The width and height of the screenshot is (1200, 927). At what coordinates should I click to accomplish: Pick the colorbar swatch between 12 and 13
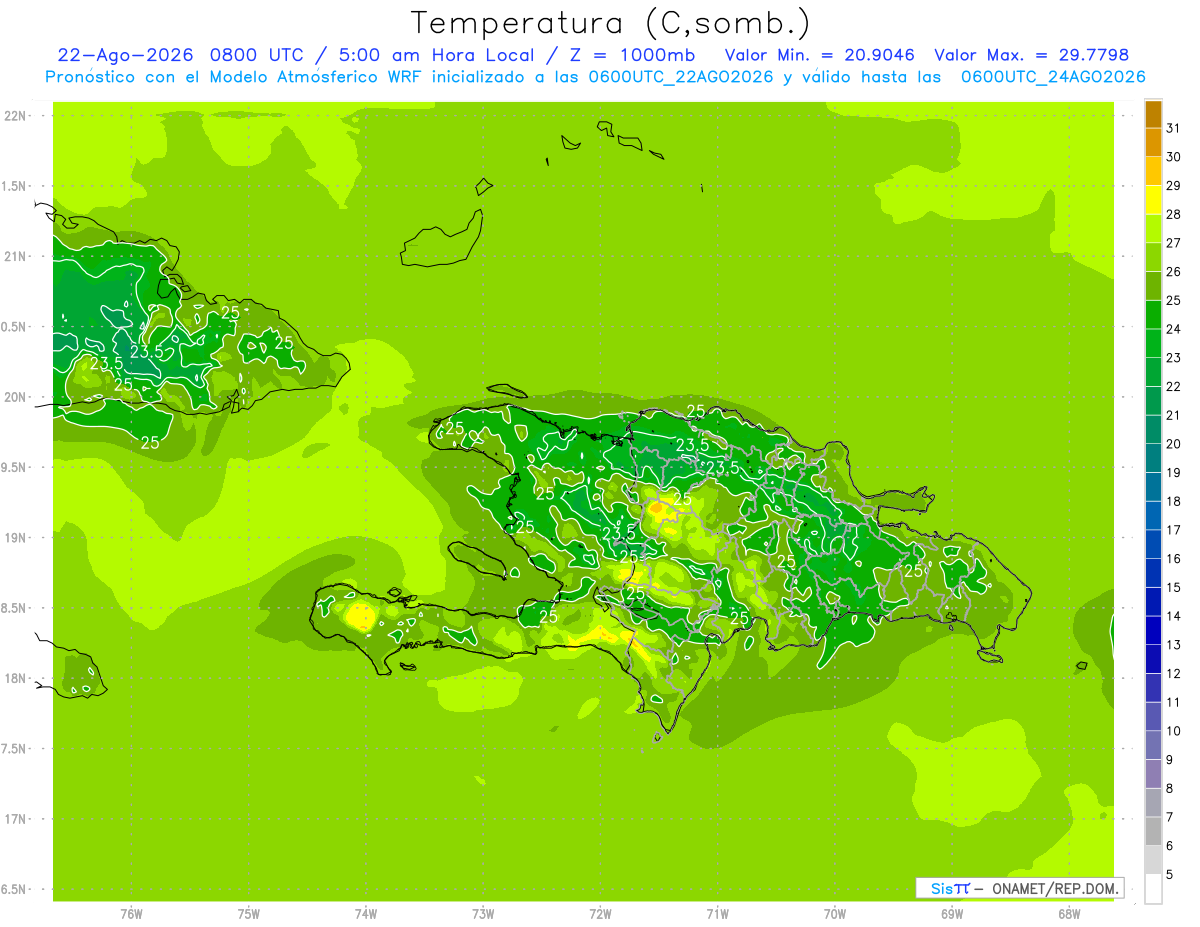1153,659
